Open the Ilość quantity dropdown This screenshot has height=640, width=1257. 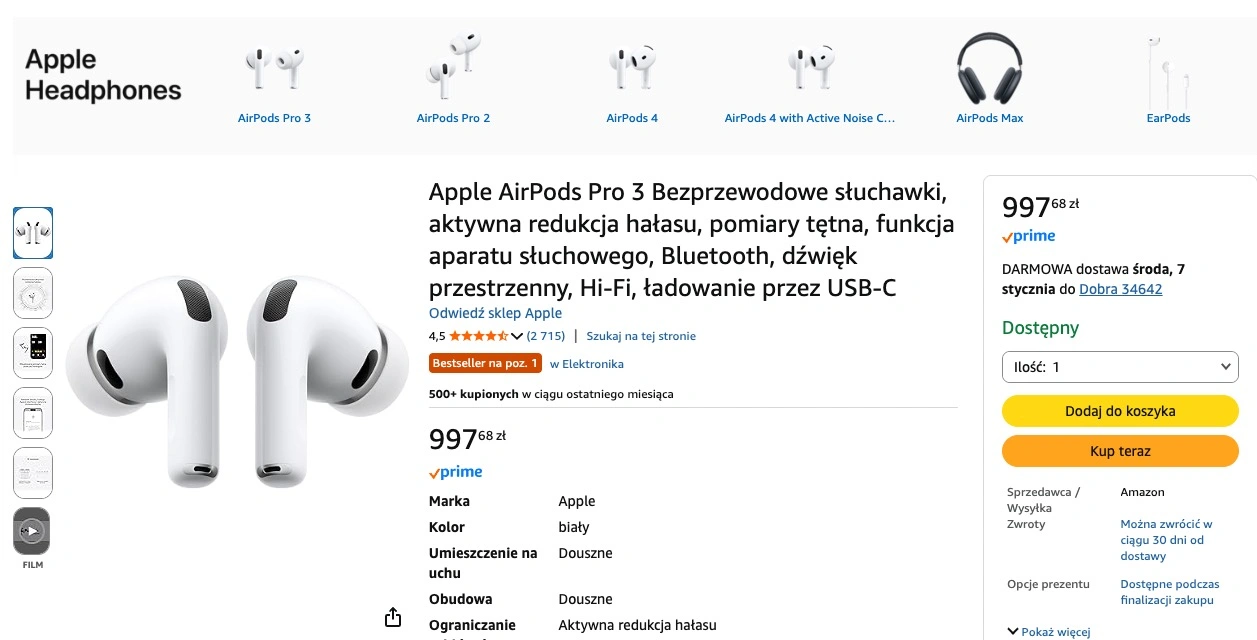1120,367
